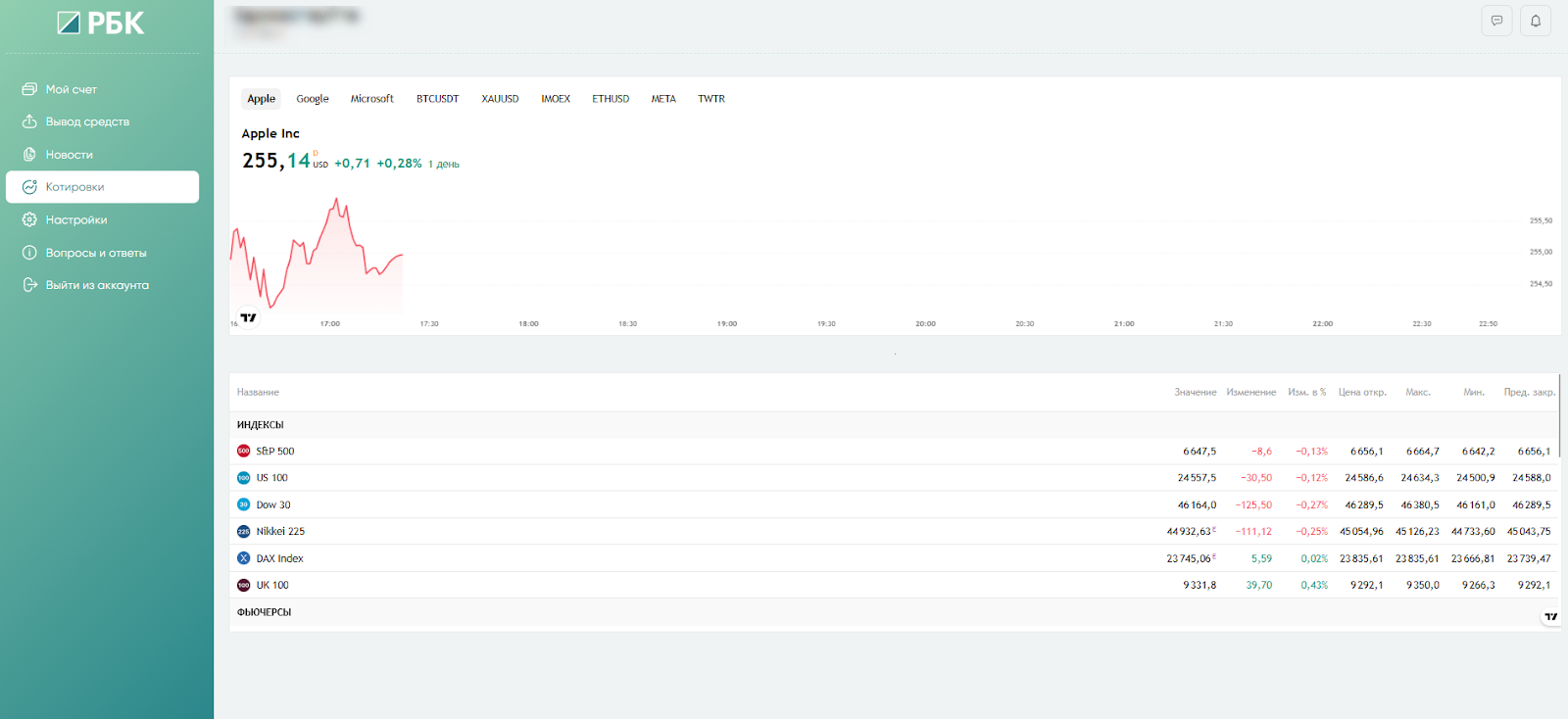Open the DAX Index row name
Image resolution: width=1568 pixels, height=719 pixels.
coord(280,558)
